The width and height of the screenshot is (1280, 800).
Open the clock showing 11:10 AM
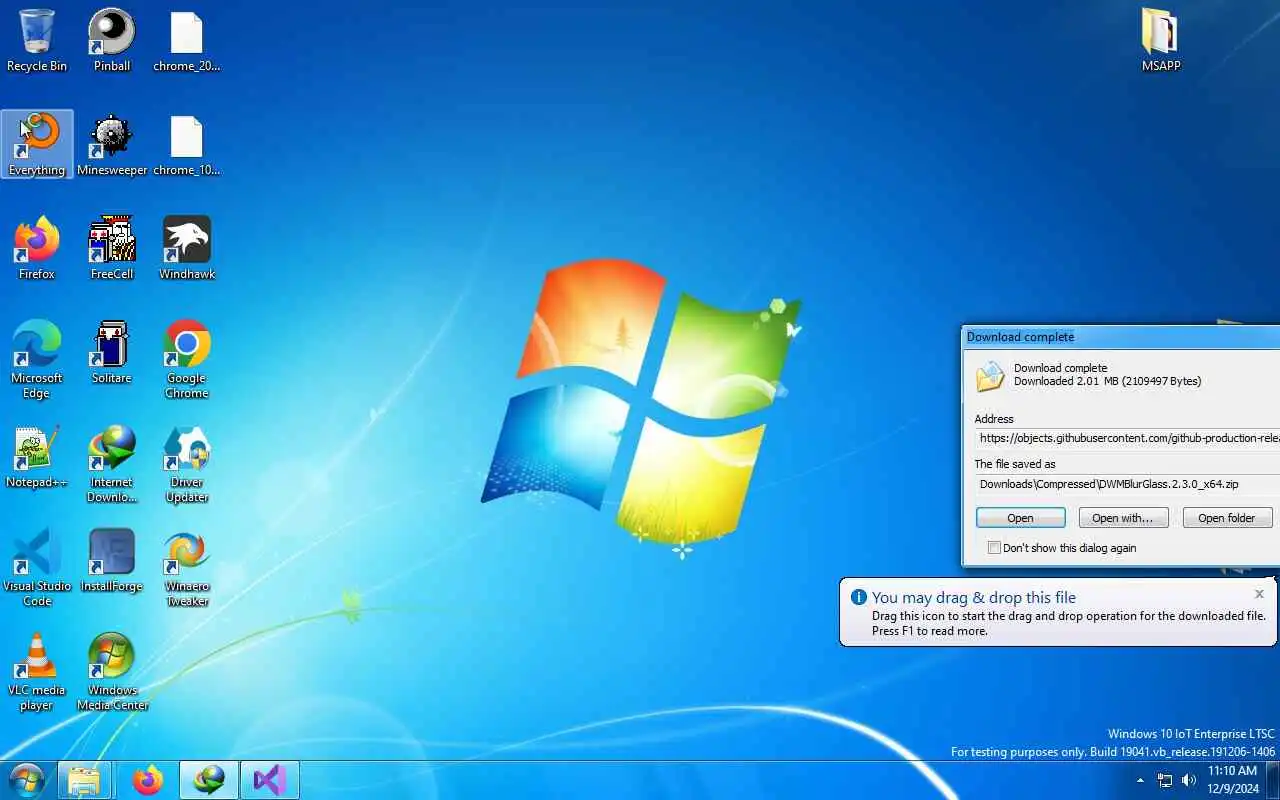(x=1232, y=780)
